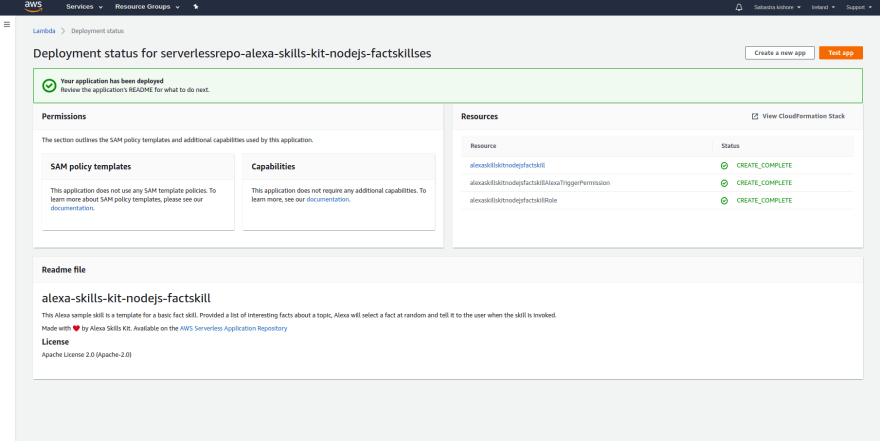Click the AWS logo home icon

tap(33, 7)
